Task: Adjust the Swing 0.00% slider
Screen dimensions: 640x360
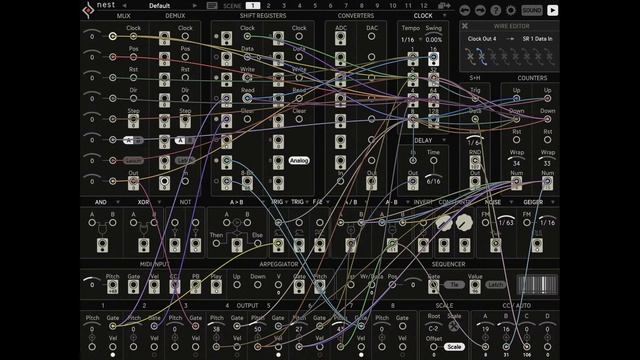Action: pos(433,38)
